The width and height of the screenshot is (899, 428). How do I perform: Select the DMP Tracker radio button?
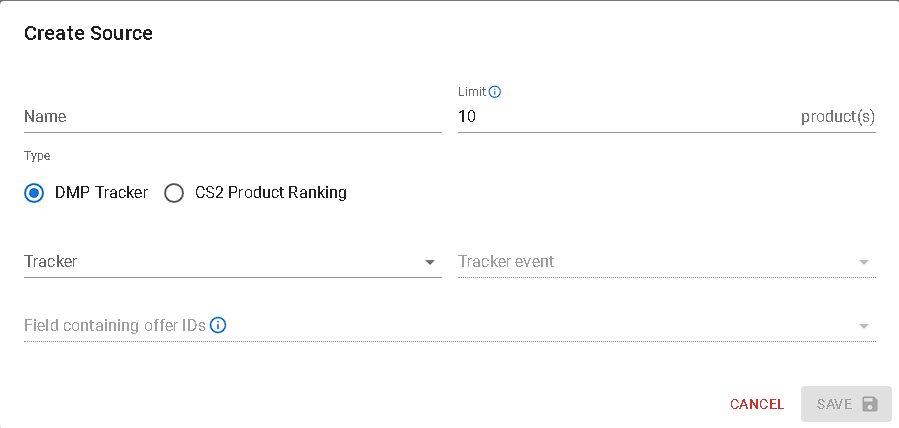tap(34, 193)
